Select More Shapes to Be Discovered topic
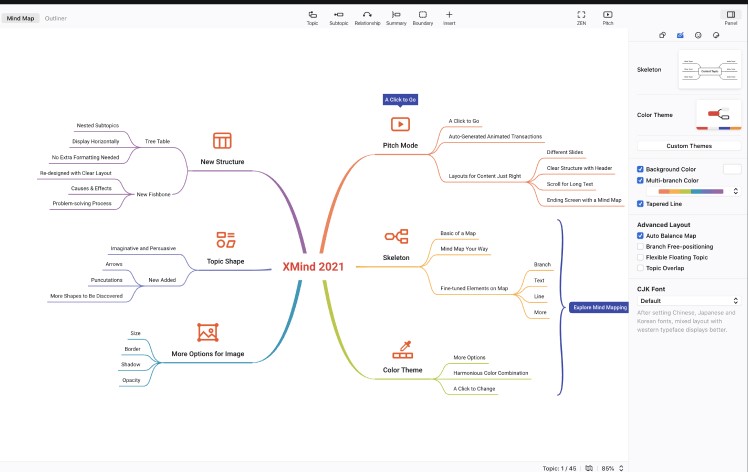748x472 pixels. [x=86, y=296]
